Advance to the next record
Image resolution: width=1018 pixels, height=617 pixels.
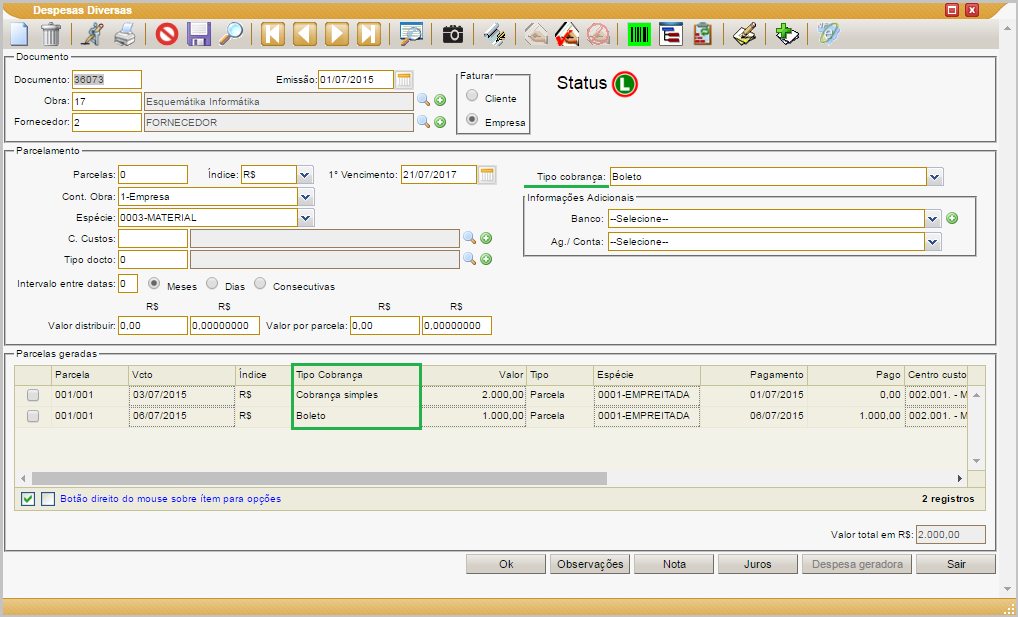click(336, 34)
